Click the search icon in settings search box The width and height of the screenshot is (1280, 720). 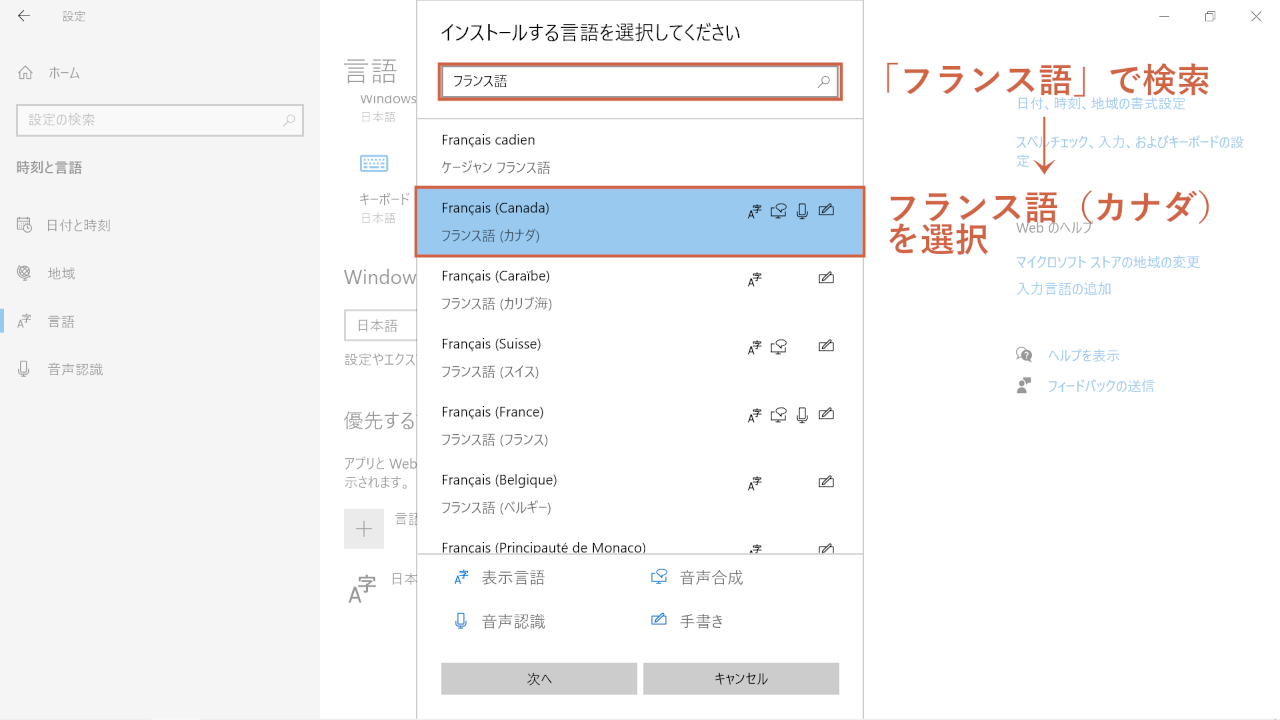click(289, 120)
